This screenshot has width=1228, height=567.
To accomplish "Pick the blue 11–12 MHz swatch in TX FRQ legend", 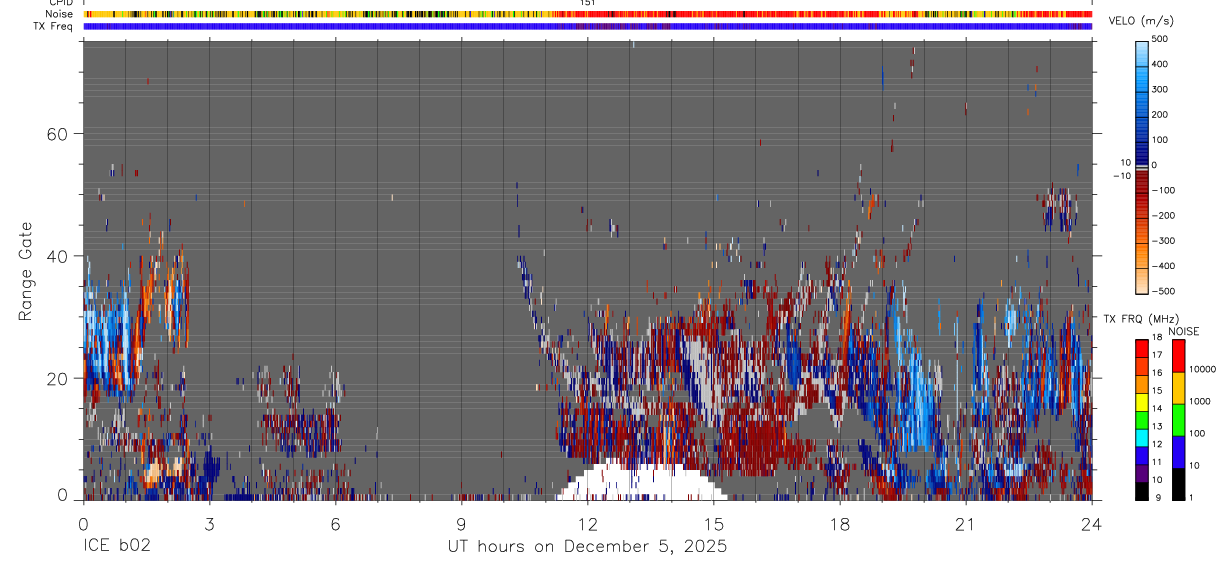I will [x=1142, y=456].
